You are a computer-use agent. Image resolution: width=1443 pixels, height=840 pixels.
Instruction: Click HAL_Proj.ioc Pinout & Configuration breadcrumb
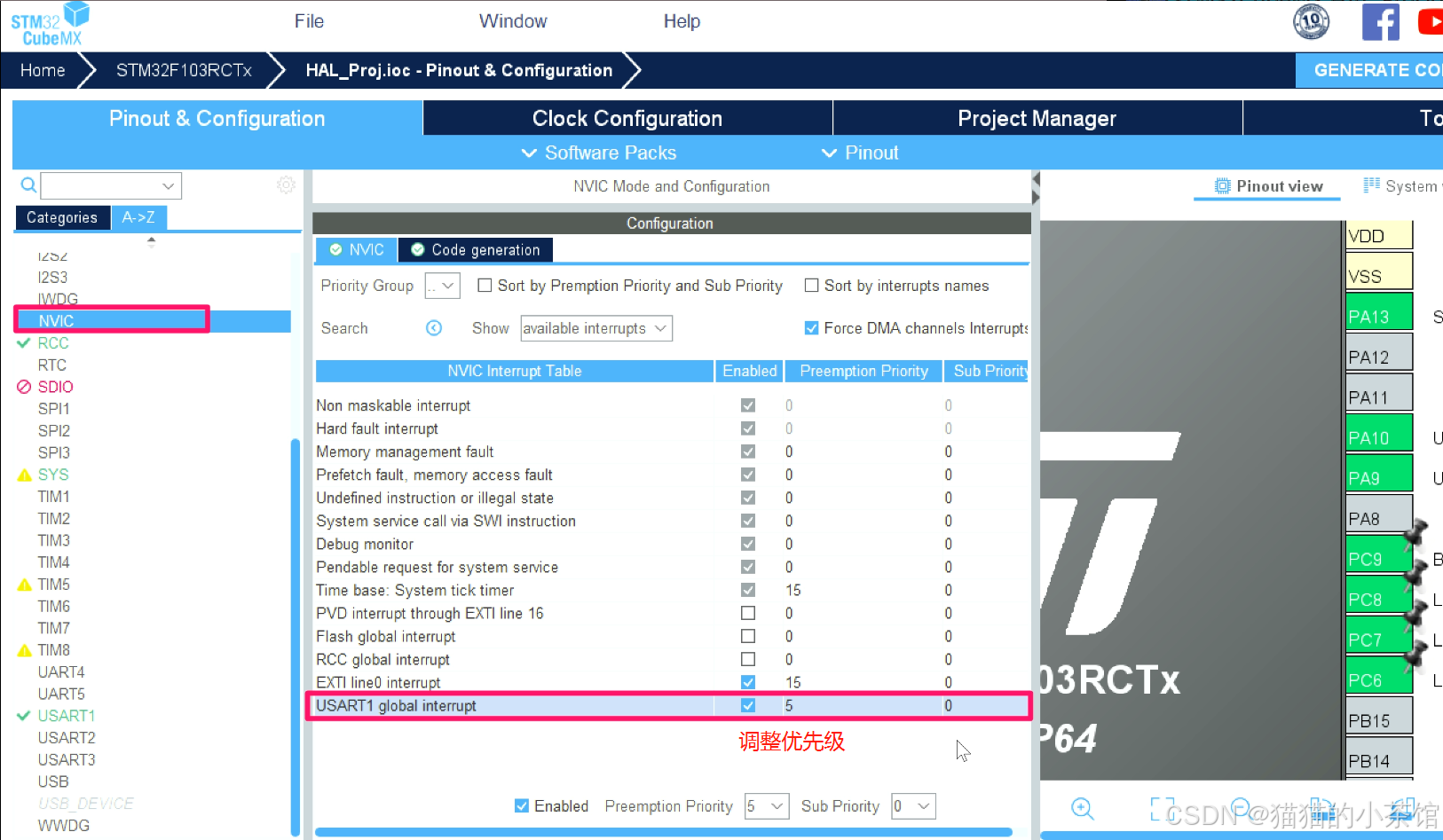pyautogui.click(x=459, y=70)
